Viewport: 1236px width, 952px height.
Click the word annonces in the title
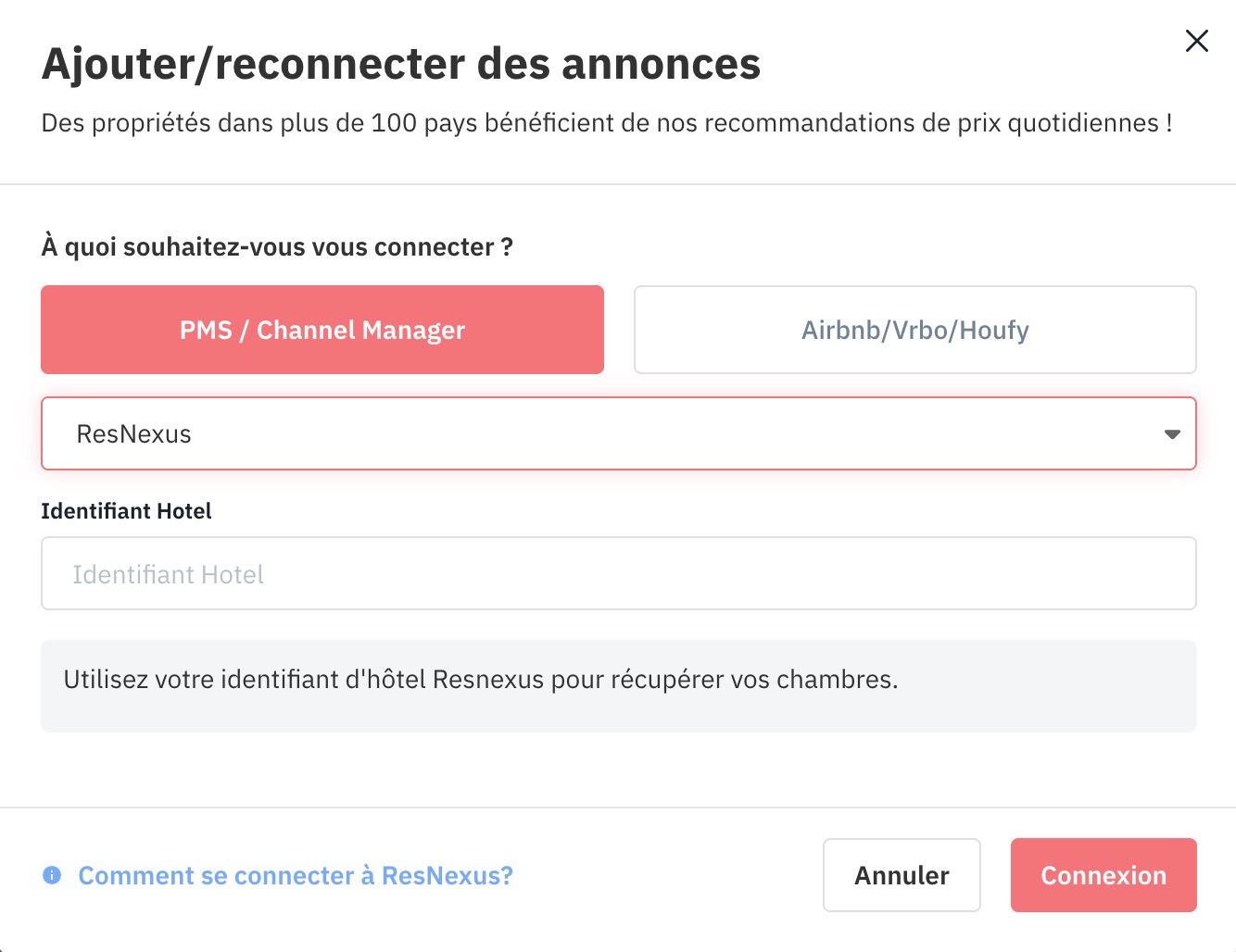pyautogui.click(x=661, y=65)
